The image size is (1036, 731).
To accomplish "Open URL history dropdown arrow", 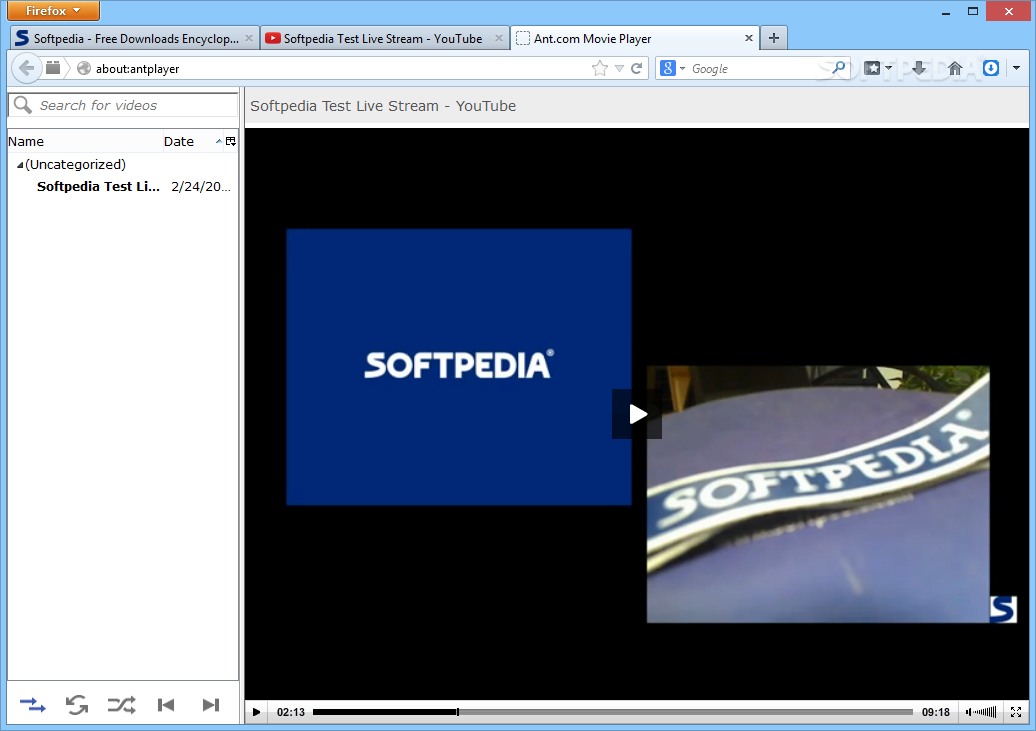I will click(619, 69).
